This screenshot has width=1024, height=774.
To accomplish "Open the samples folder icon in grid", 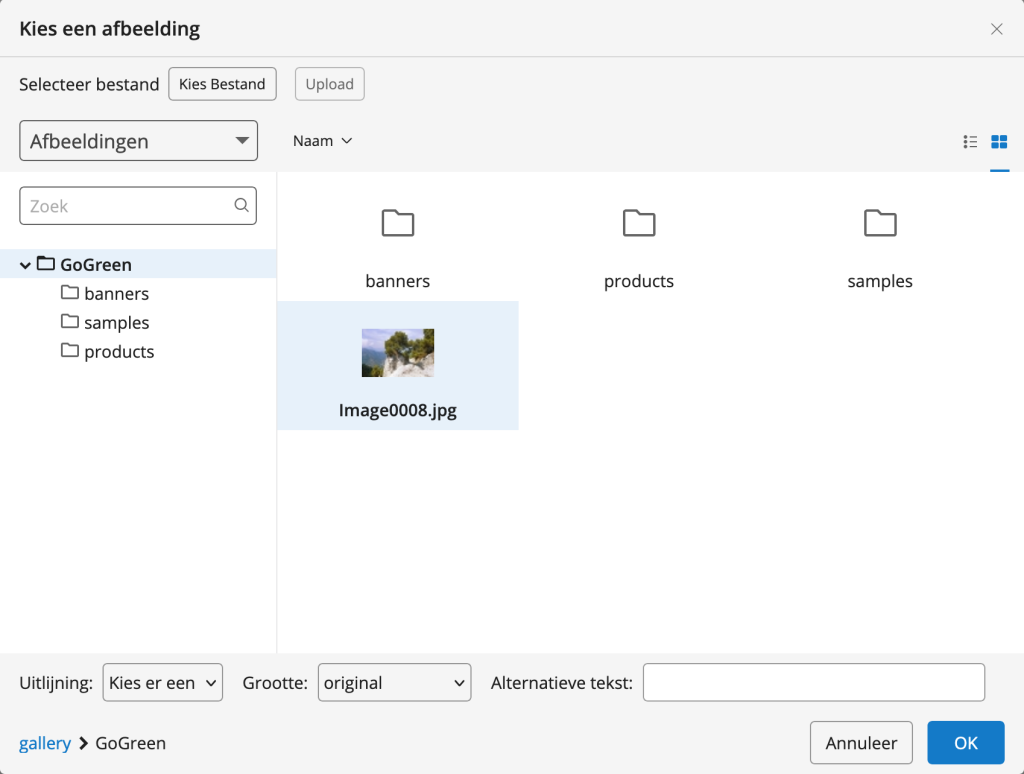I will tap(880, 223).
